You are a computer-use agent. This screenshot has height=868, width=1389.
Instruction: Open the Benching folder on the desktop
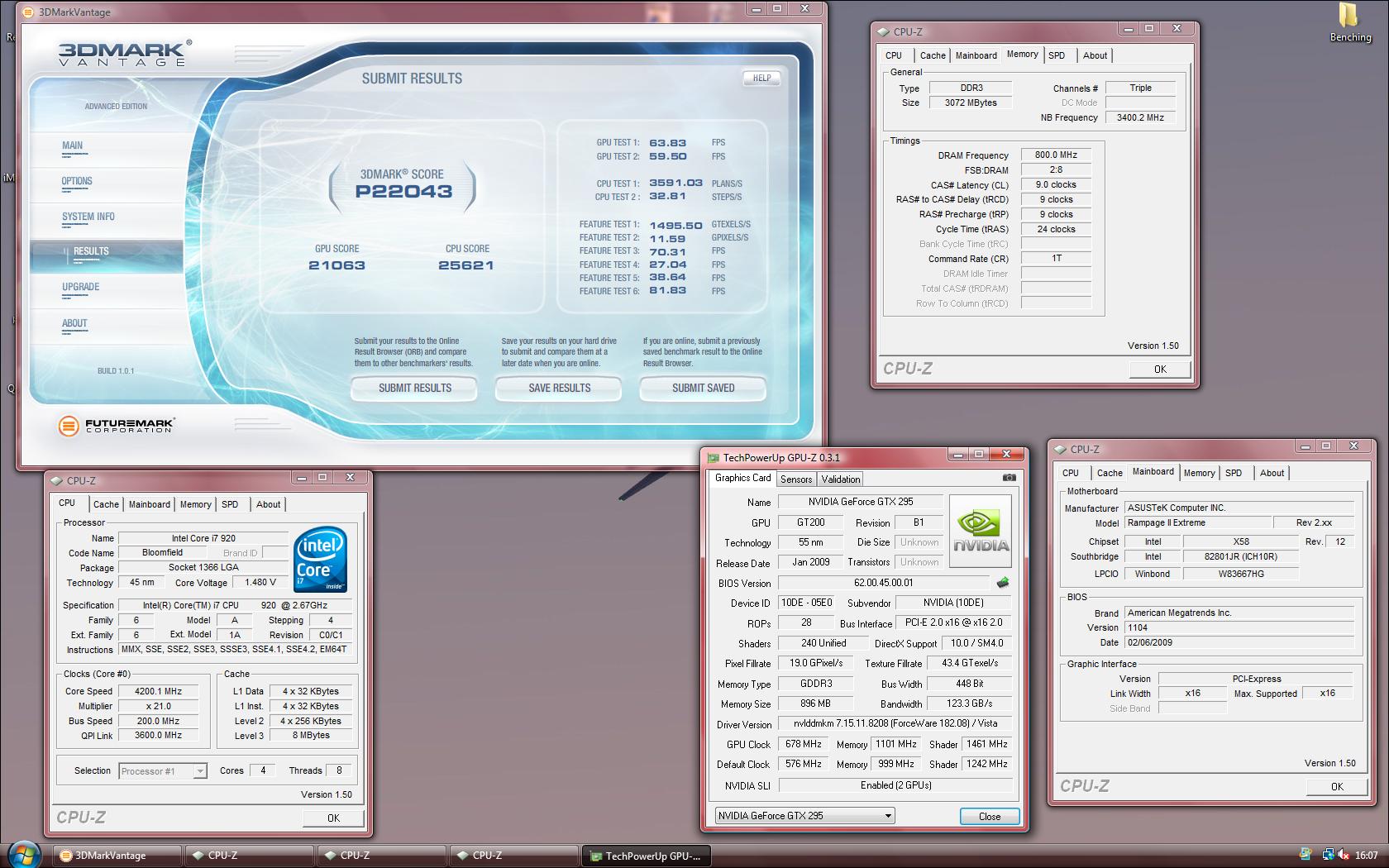click(1350, 22)
